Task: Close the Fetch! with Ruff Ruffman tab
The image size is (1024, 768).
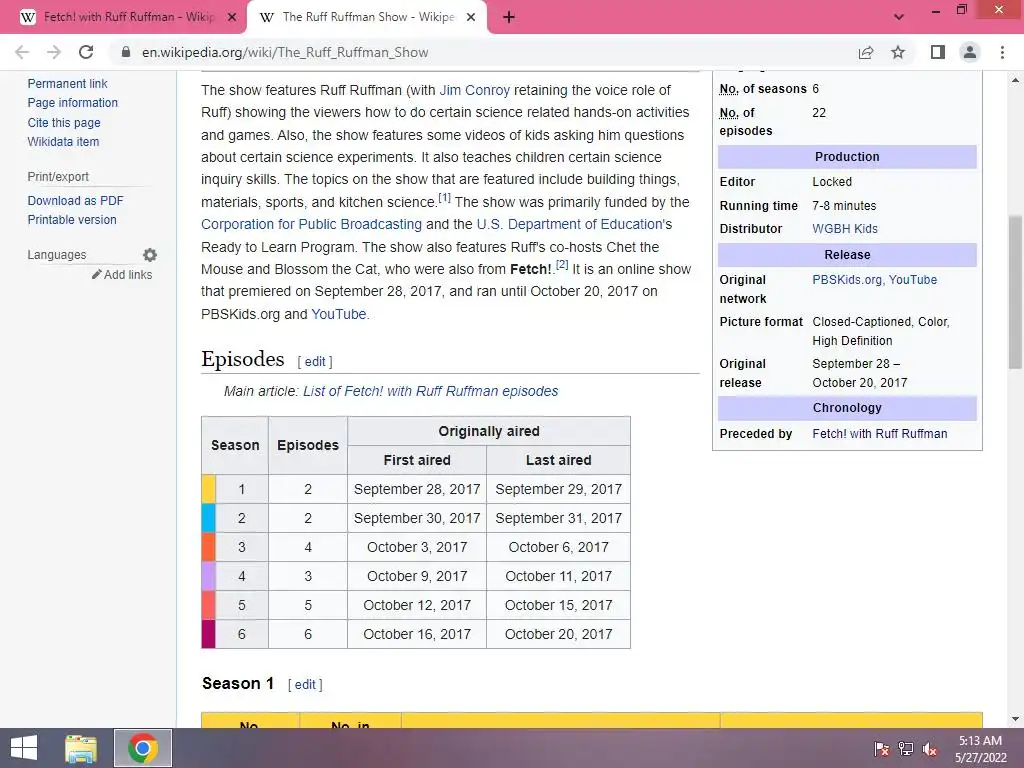Action: pyautogui.click(x=232, y=18)
